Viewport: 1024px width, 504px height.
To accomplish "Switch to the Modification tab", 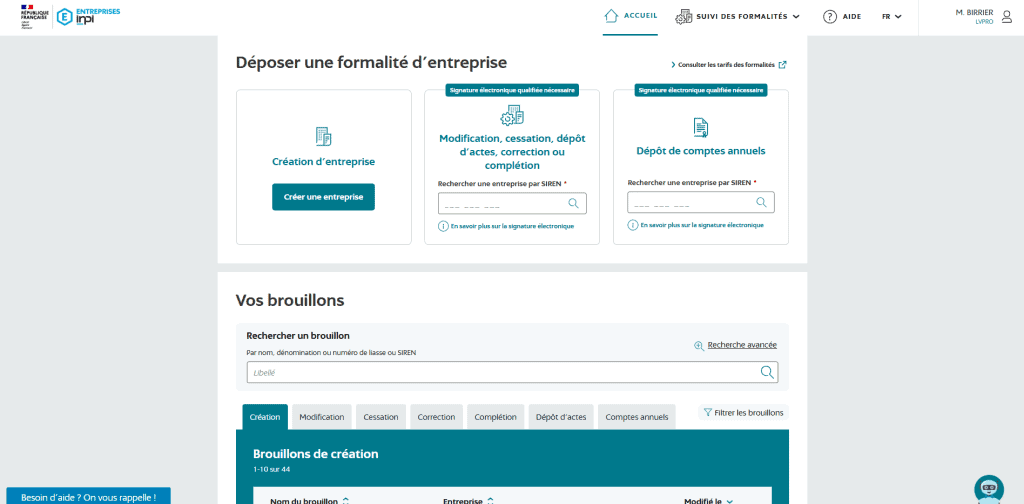I will (x=322, y=417).
